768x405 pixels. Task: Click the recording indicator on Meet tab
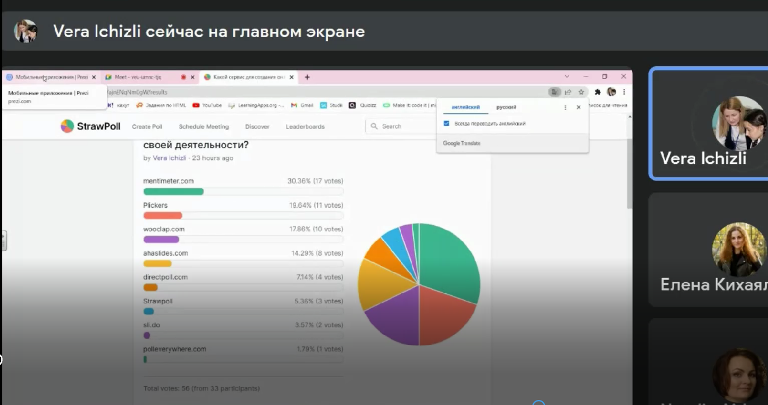[x=183, y=77]
